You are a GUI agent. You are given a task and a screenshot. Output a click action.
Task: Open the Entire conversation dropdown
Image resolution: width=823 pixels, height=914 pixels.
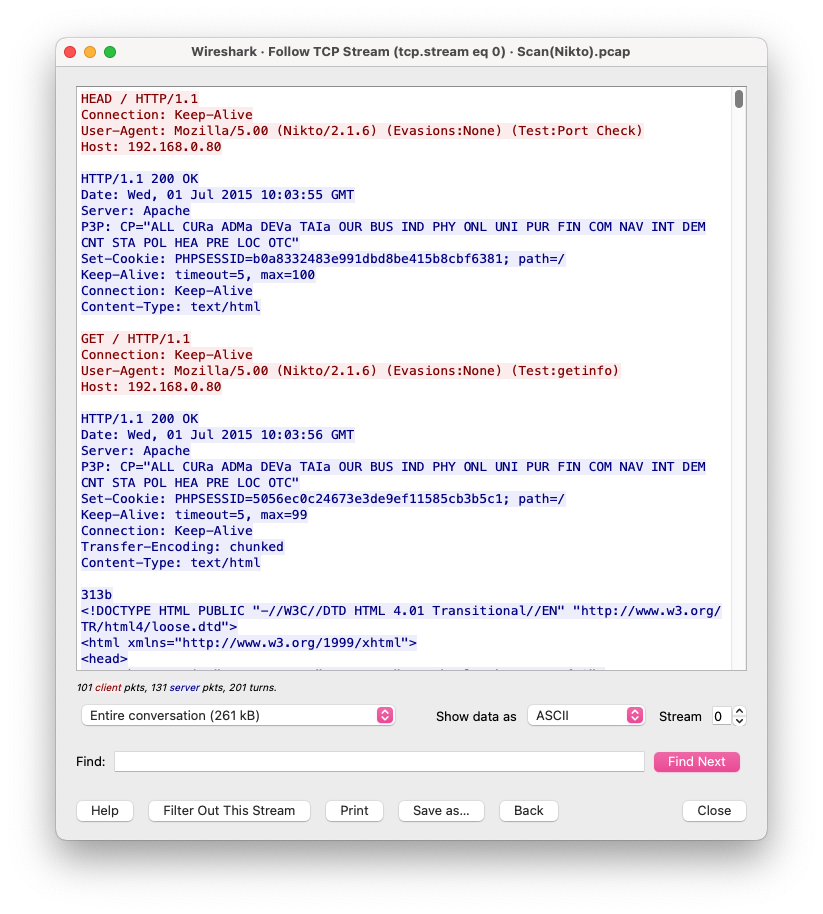[x=236, y=715]
